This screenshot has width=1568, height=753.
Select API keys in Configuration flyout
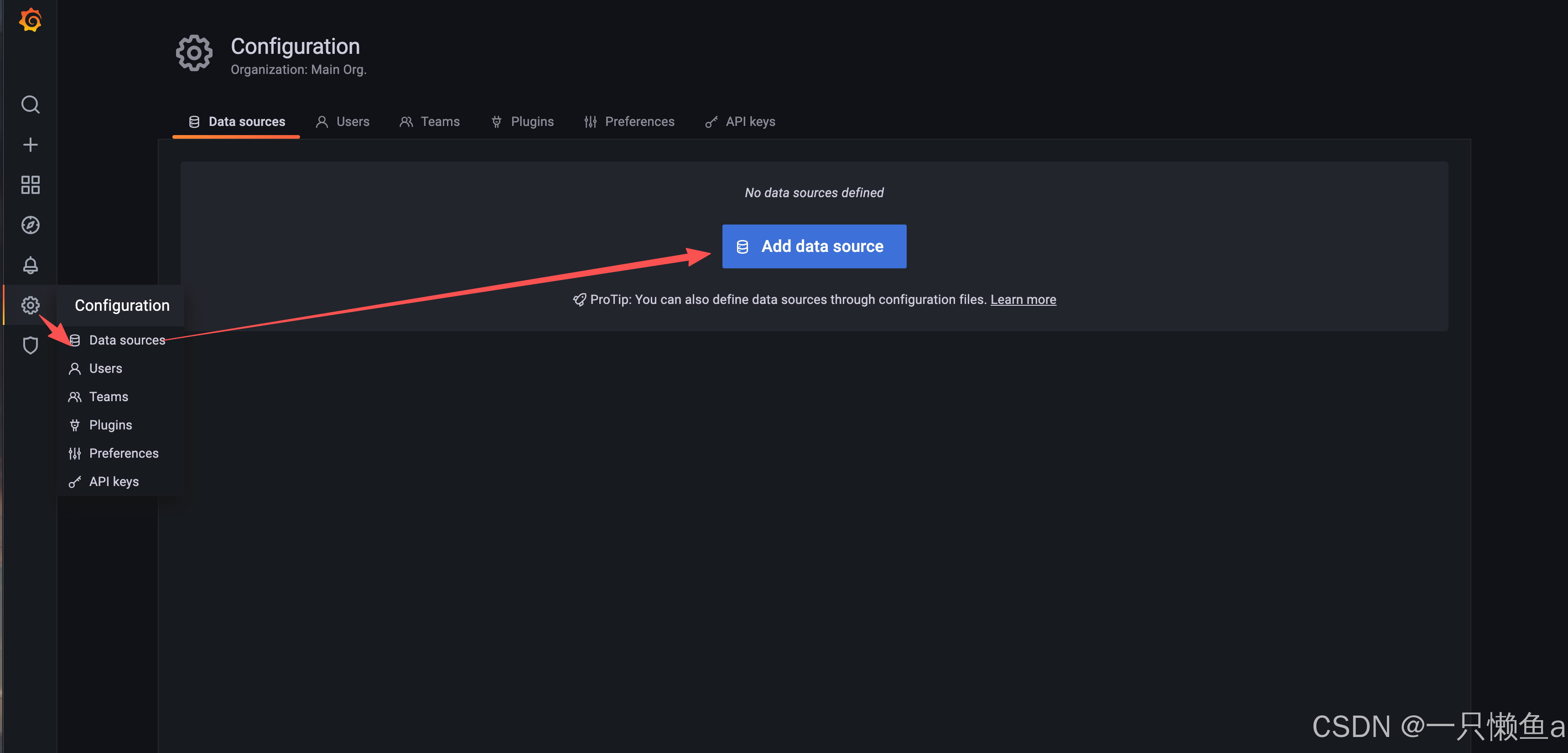pos(114,482)
